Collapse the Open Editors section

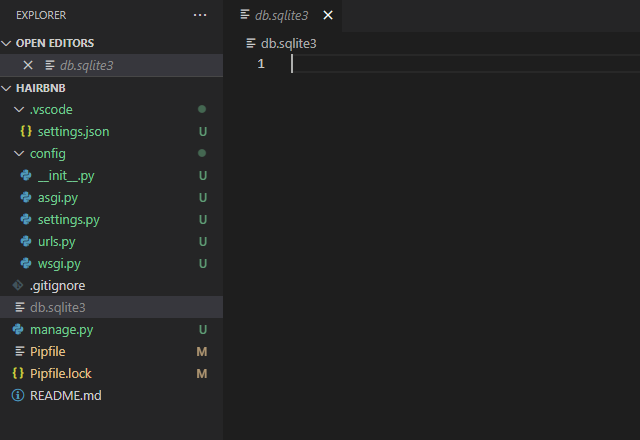pos(8,43)
